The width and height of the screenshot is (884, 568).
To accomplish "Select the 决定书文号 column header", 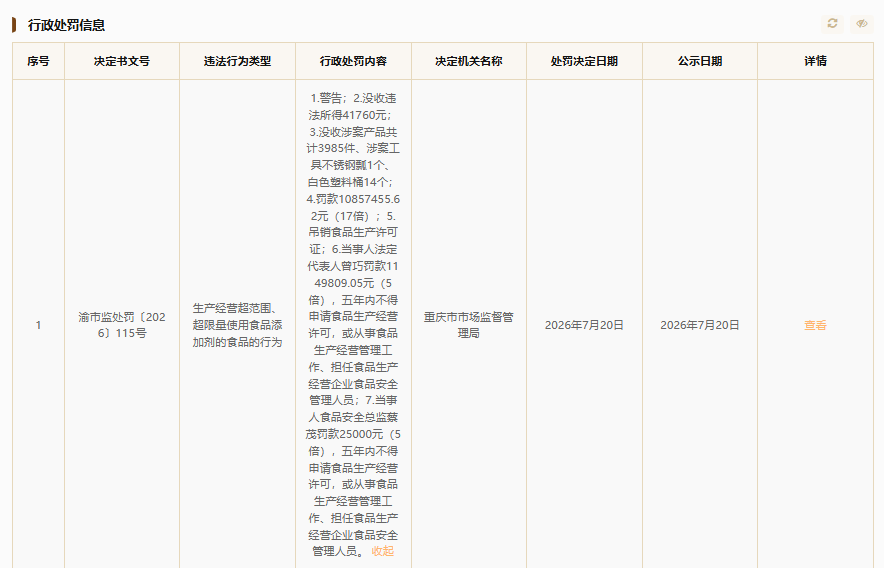I will [x=122, y=61].
